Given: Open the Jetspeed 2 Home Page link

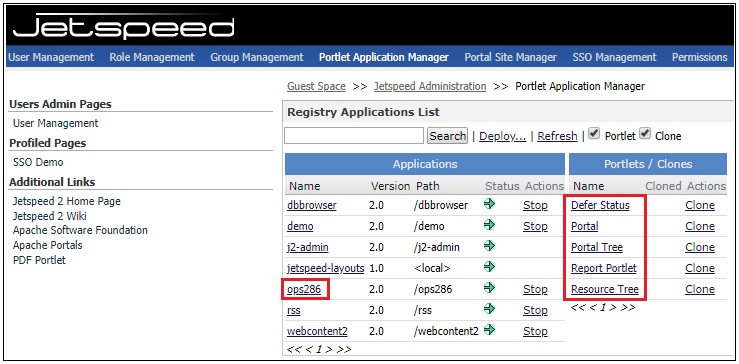Looking at the screenshot, I should click(x=66, y=201).
